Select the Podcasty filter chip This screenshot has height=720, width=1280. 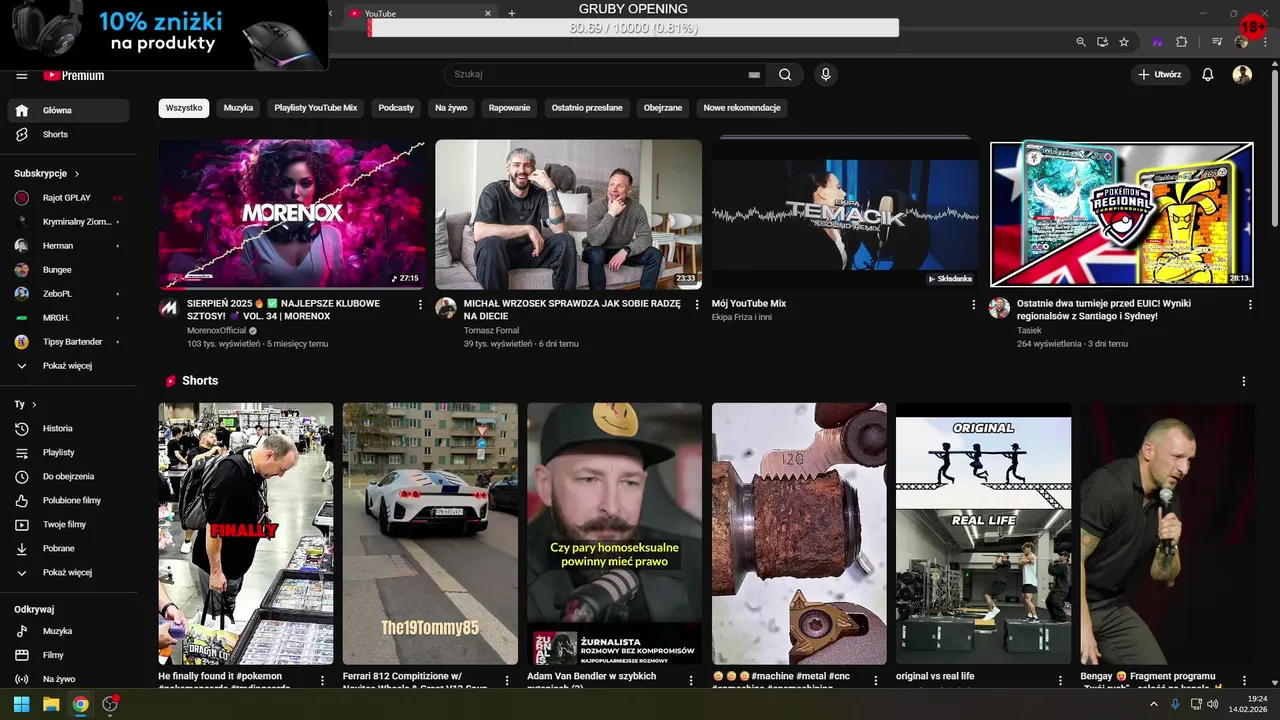click(396, 108)
